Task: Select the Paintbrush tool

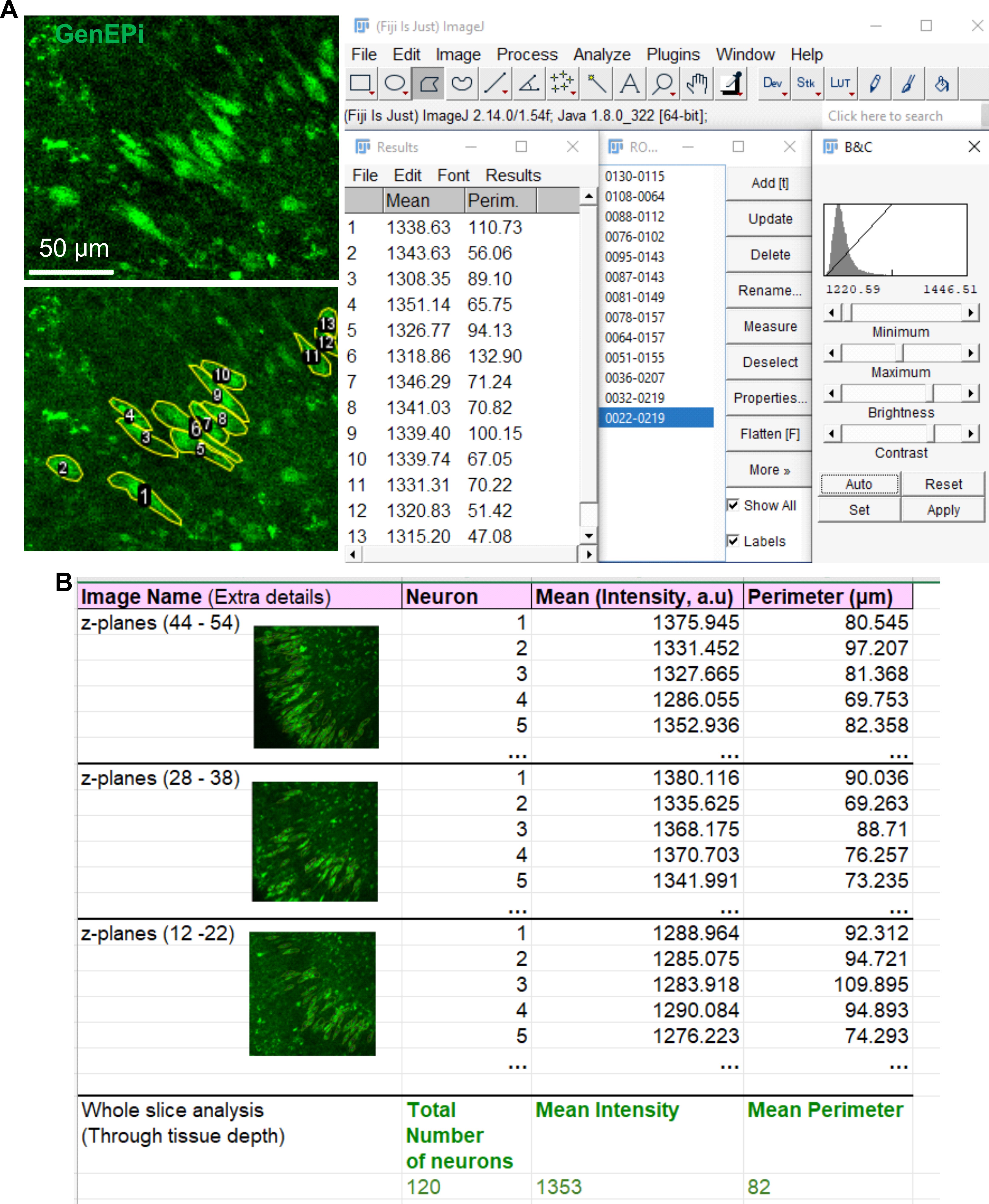Action: pyautogui.click(x=908, y=84)
